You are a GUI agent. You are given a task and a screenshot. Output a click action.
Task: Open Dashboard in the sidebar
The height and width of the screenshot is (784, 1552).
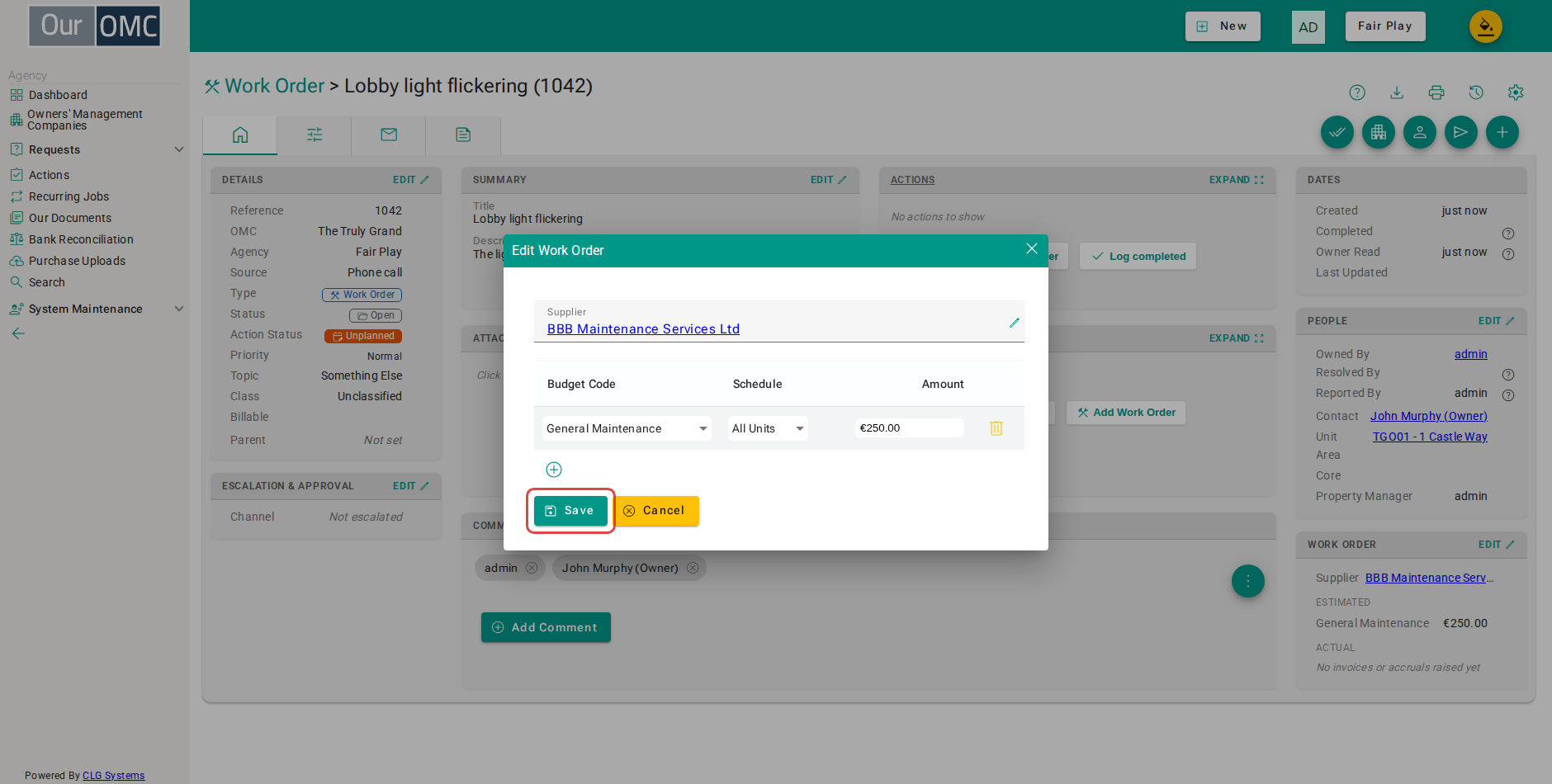(58, 95)
